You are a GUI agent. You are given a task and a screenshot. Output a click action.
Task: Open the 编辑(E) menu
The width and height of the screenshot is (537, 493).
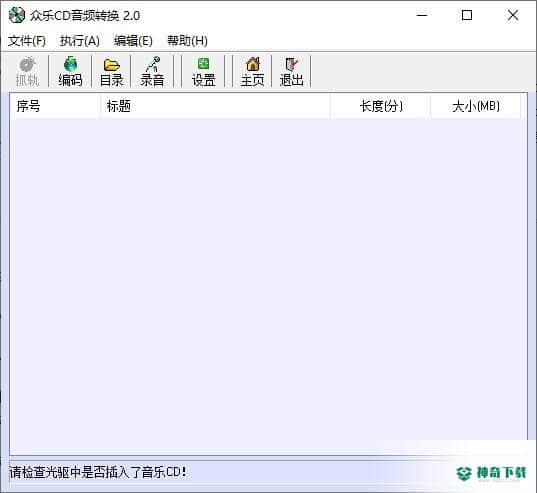133,41
